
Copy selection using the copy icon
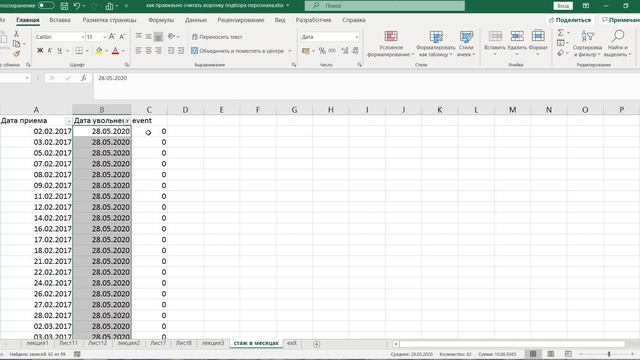(16, 43)
